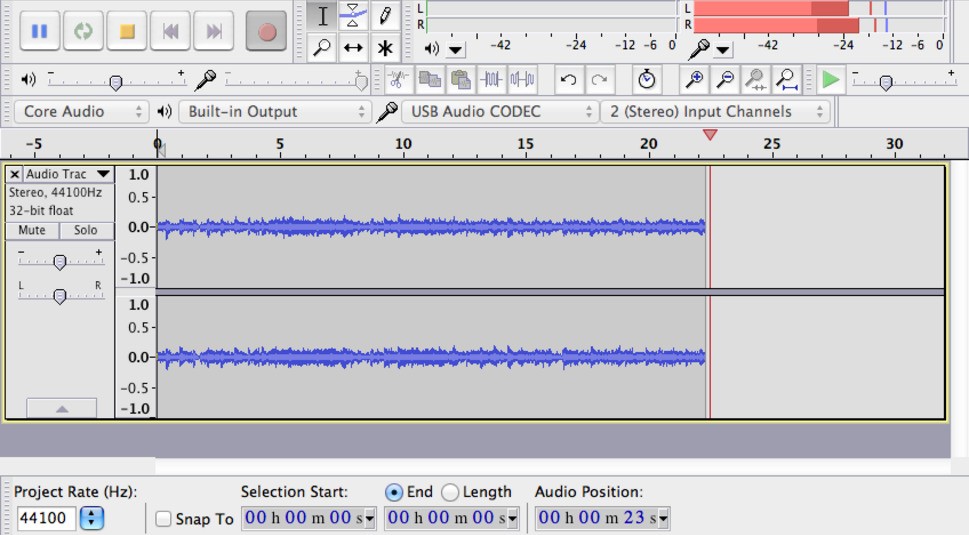Click the timeline ruler at 10 seconds
The height and width of the screenshot is (535, 969).
pyautogui.click(x=403, y=144)
